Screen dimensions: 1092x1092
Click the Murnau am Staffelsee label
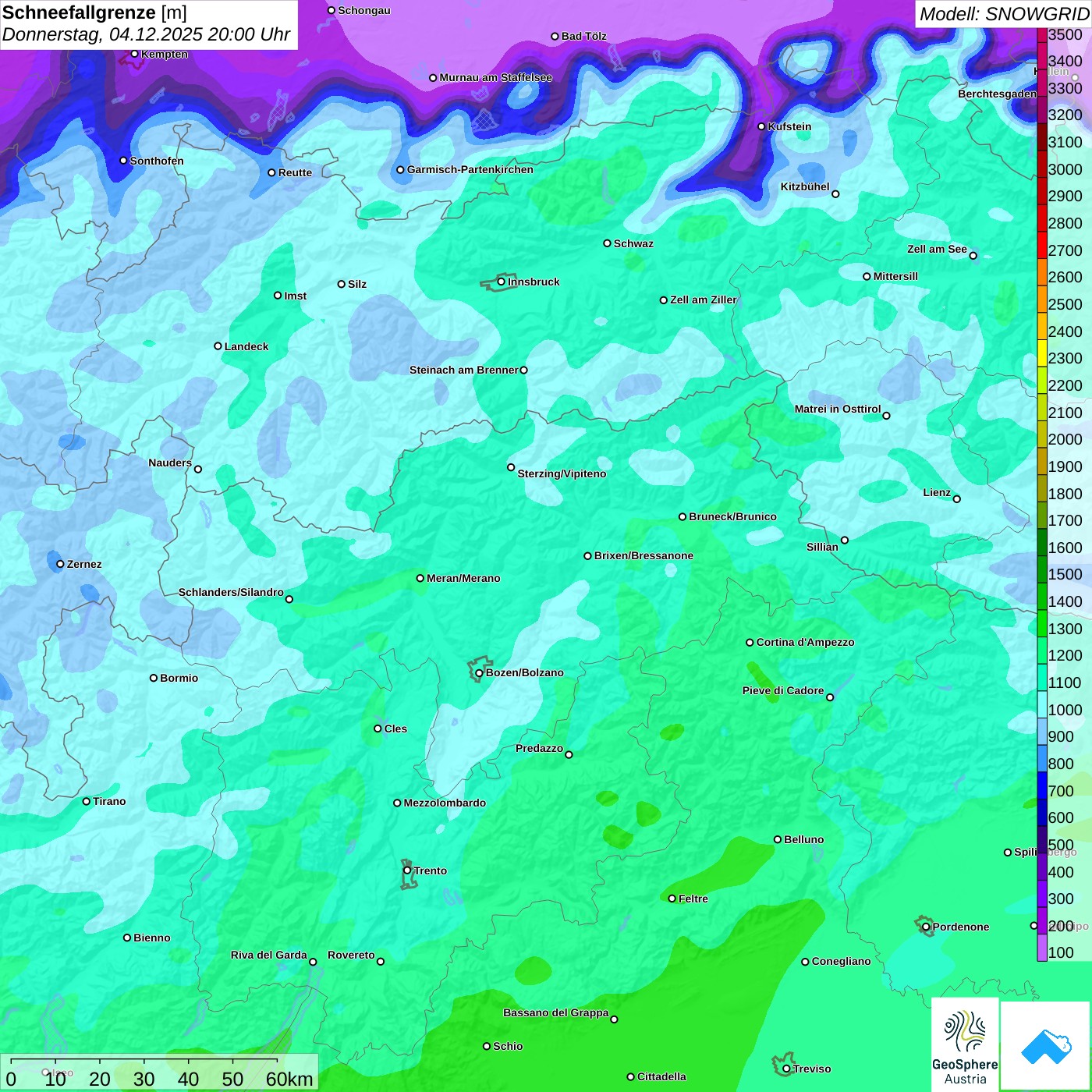[x=495, y=77]
